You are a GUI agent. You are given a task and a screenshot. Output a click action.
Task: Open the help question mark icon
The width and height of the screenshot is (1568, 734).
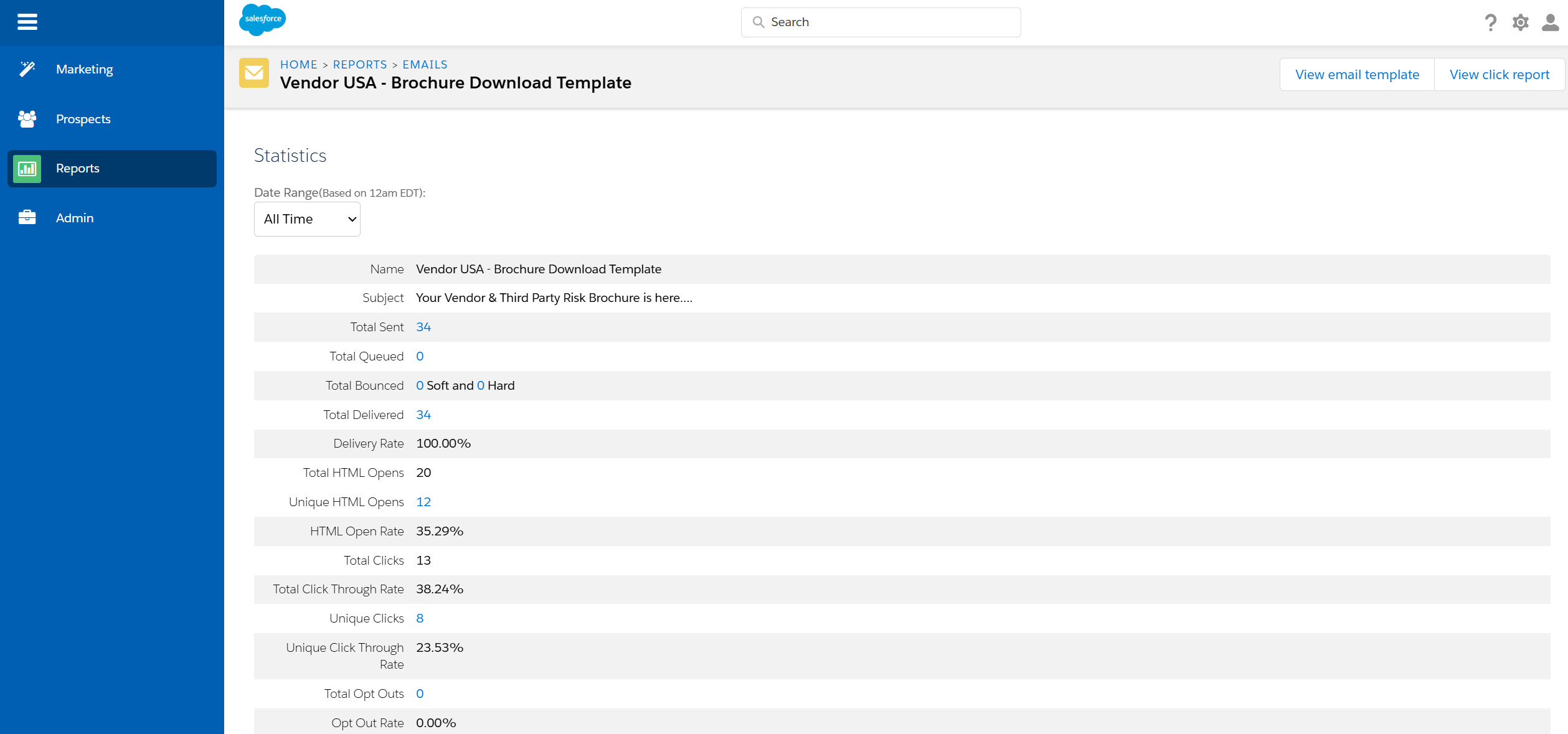point(1490,22)
